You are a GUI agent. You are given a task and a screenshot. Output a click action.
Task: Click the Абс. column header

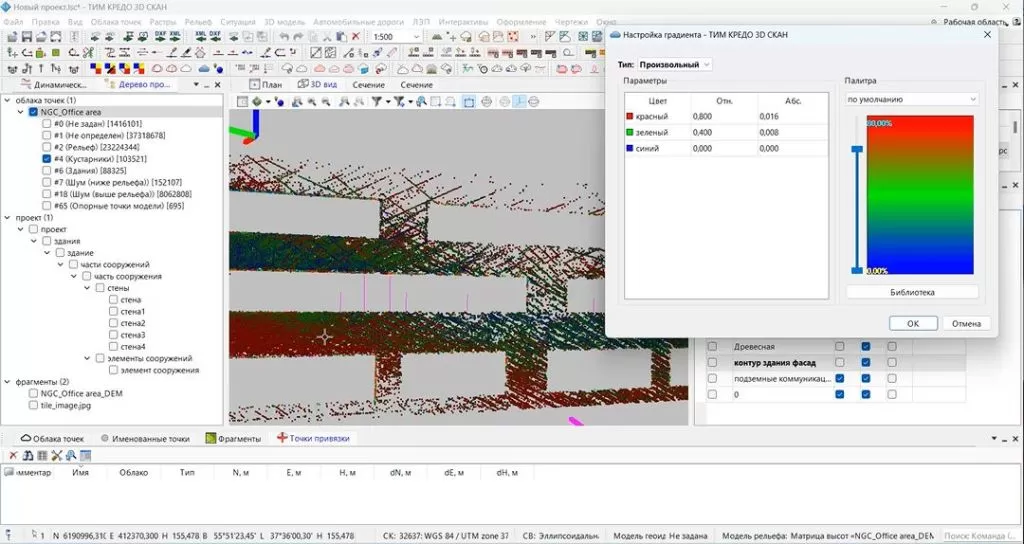pos(793,101)
